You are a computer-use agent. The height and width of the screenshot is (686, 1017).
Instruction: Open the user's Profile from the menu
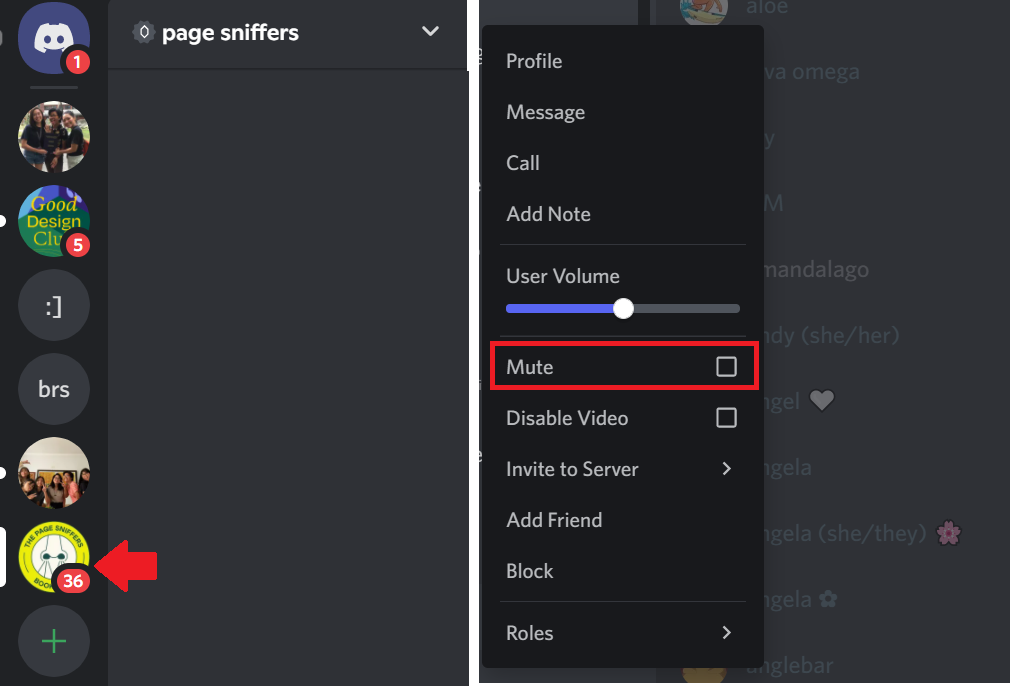(x=534, y=61)
